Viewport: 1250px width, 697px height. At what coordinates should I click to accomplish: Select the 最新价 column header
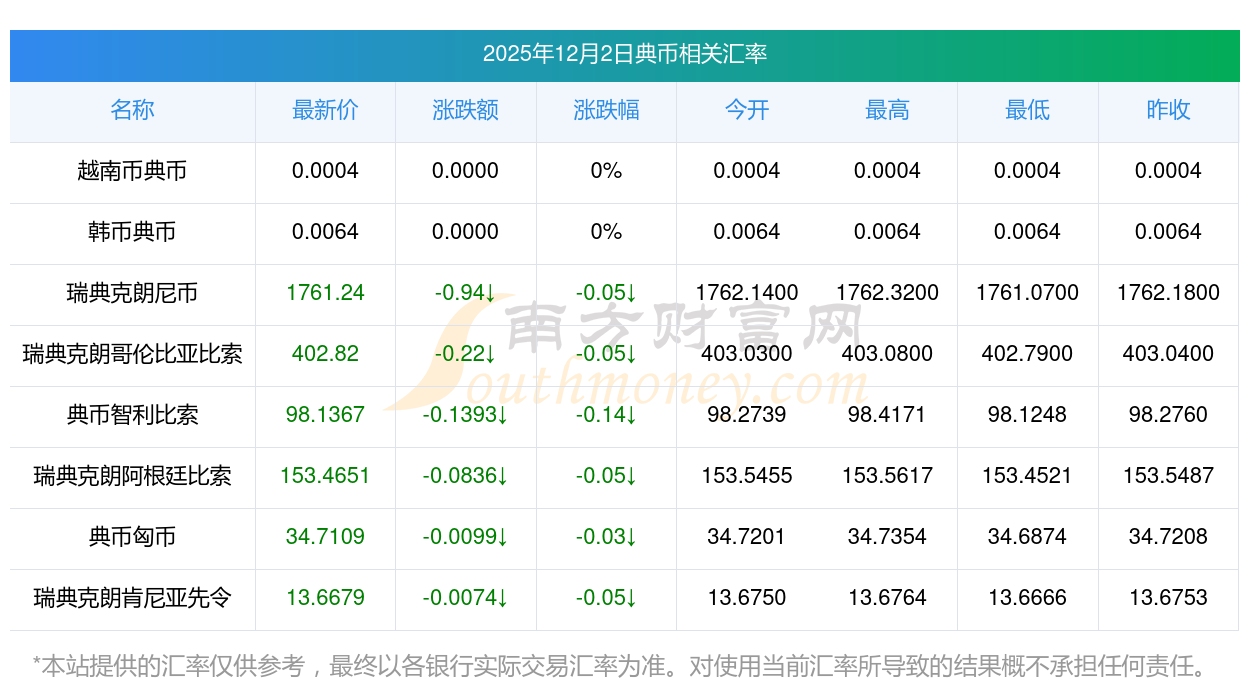325,110
